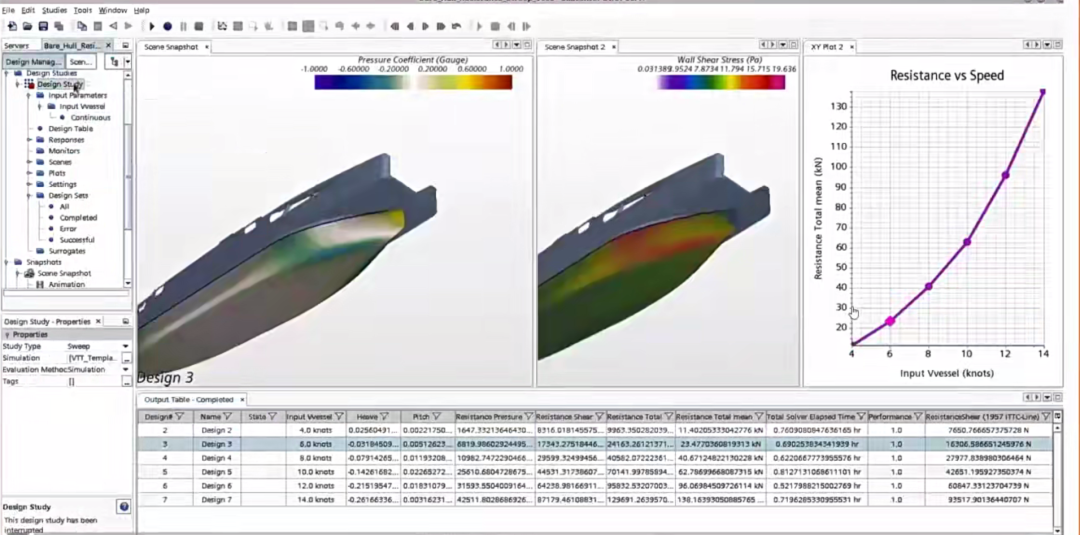Select the Design Manager button
Screen dimensions: 1080x535
(32, 62)
